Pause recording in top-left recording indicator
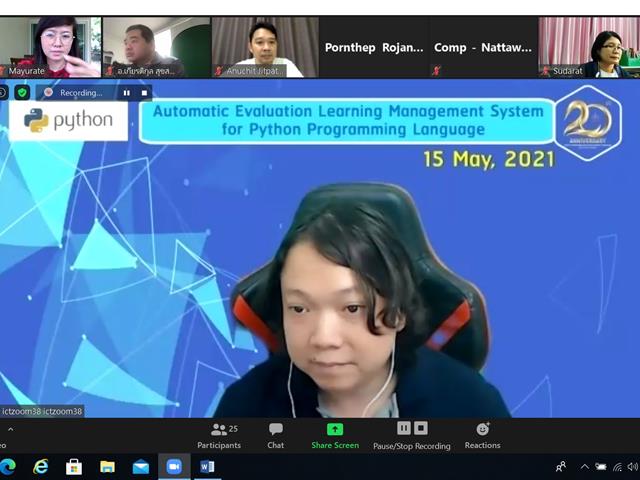This screenshot has height=480, width=640. 127,93
